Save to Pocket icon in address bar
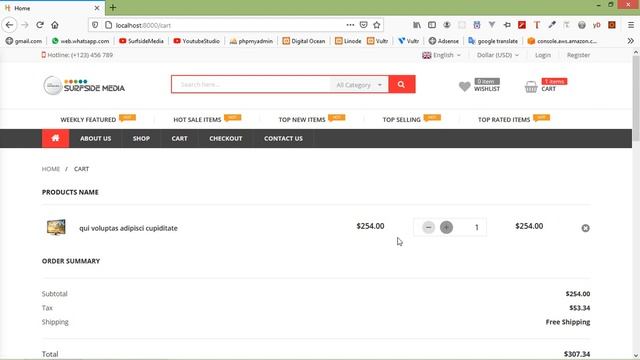Viewport: 640px width, 360px height. (363, 25)
